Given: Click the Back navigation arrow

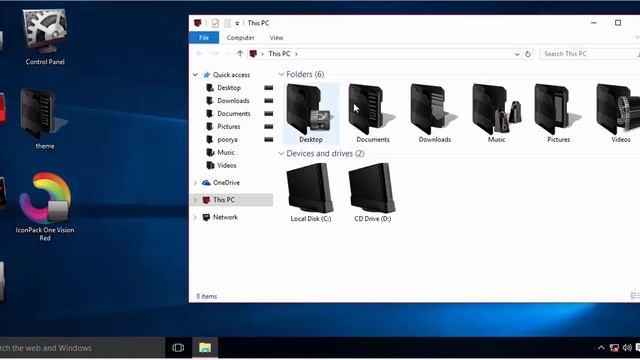Looking at the screenshot, I should [199, 53].
